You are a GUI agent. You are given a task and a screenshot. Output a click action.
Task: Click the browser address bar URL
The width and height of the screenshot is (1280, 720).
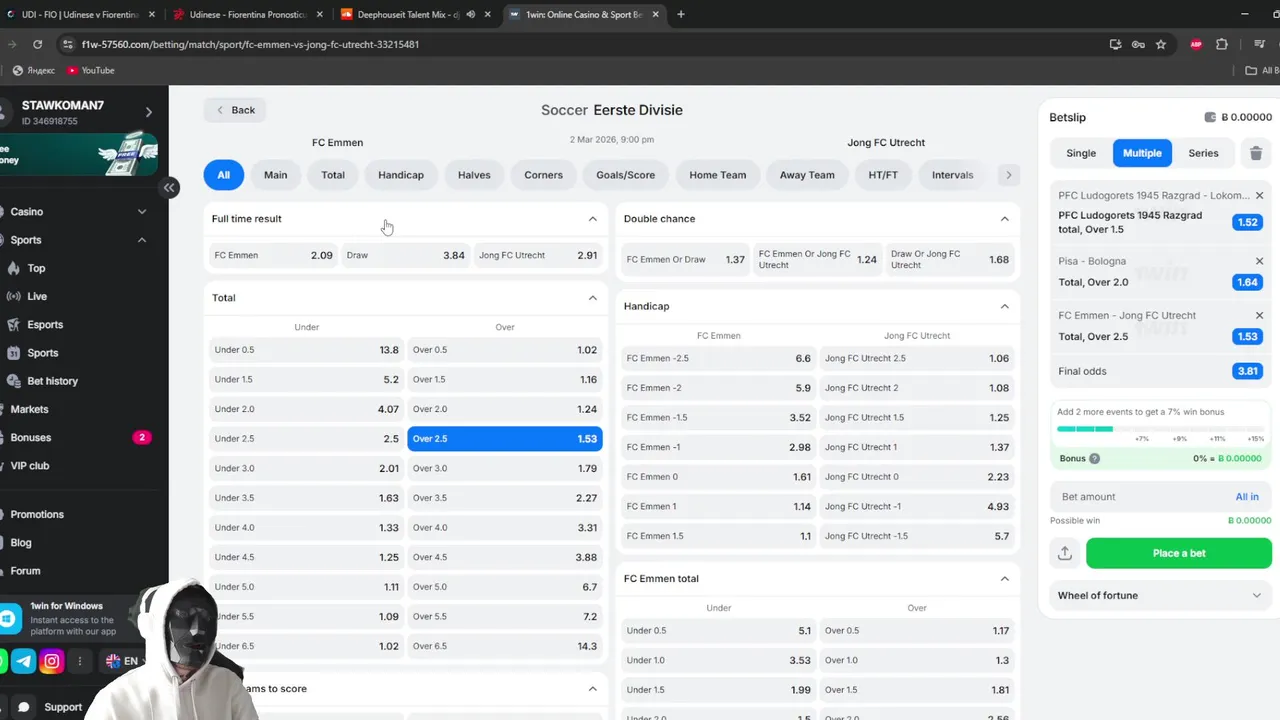coord(250,44)
